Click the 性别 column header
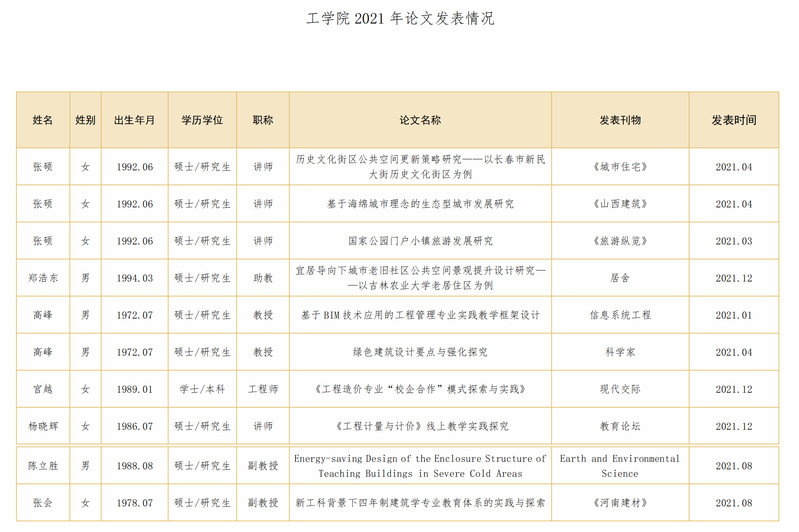 (x=86, y=120)
